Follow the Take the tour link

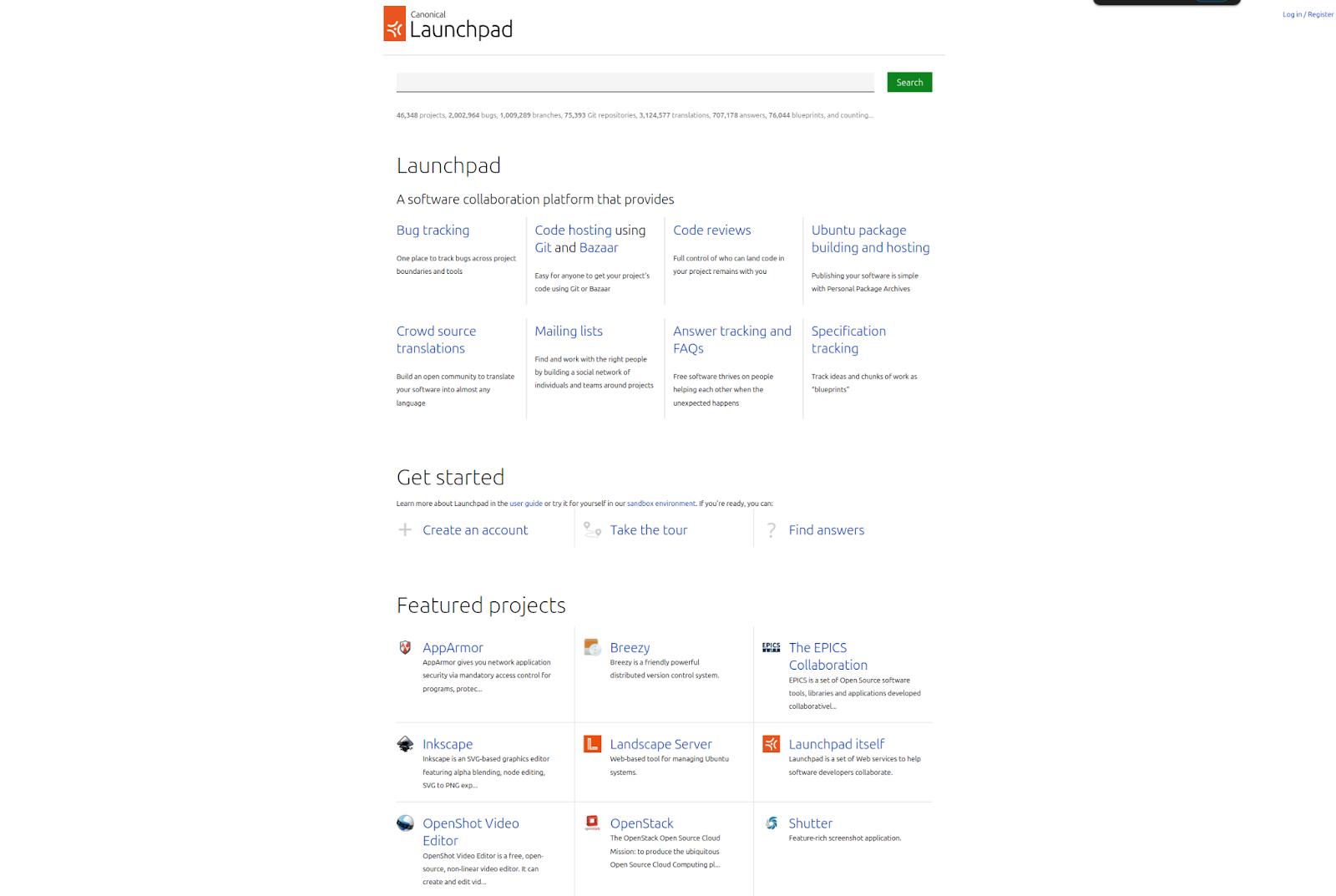click(648, 530)
